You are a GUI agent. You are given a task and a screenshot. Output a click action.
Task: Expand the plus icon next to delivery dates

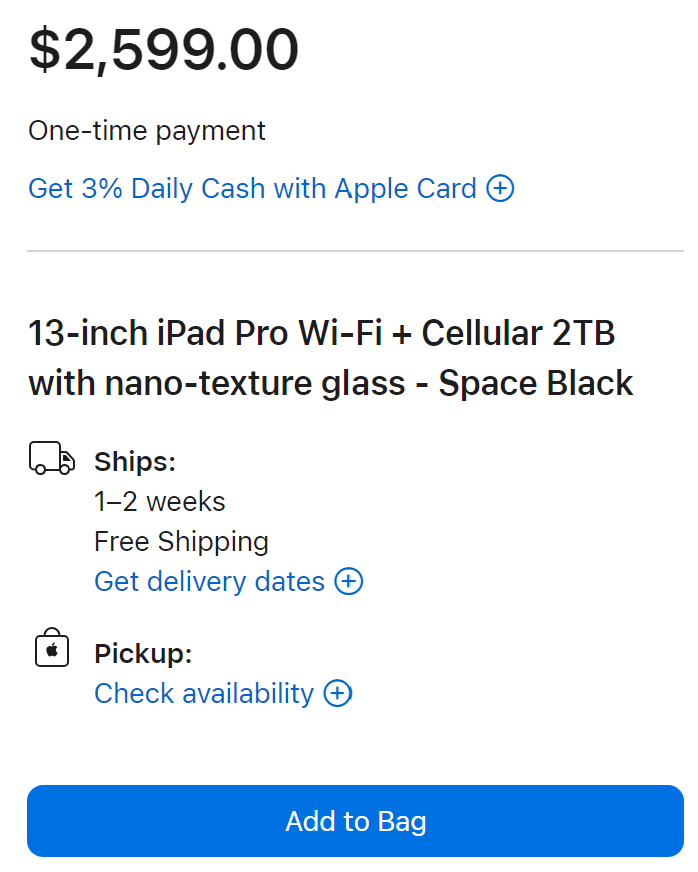pyautogui.click(x=349, y=581)
